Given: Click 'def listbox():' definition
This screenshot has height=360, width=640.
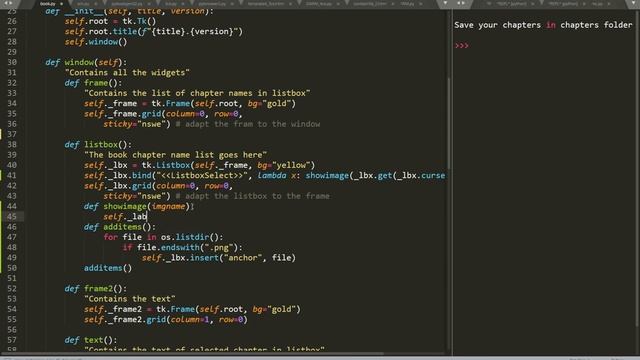Looking at the screenshot, I should coord(98,144).
